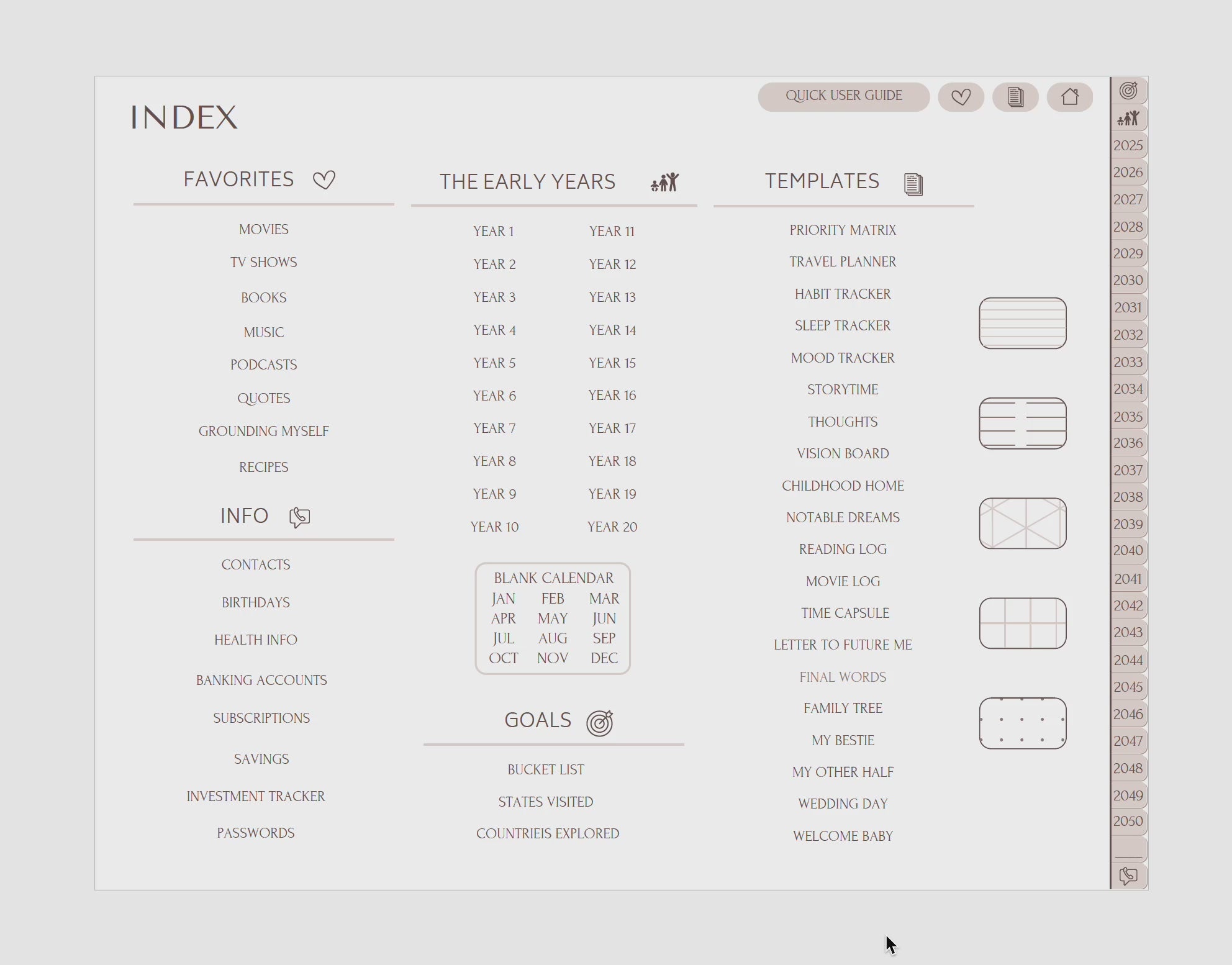Click the phone info icon on bottom side tab
This screenshot has height=965, width=1232.
1128,876
